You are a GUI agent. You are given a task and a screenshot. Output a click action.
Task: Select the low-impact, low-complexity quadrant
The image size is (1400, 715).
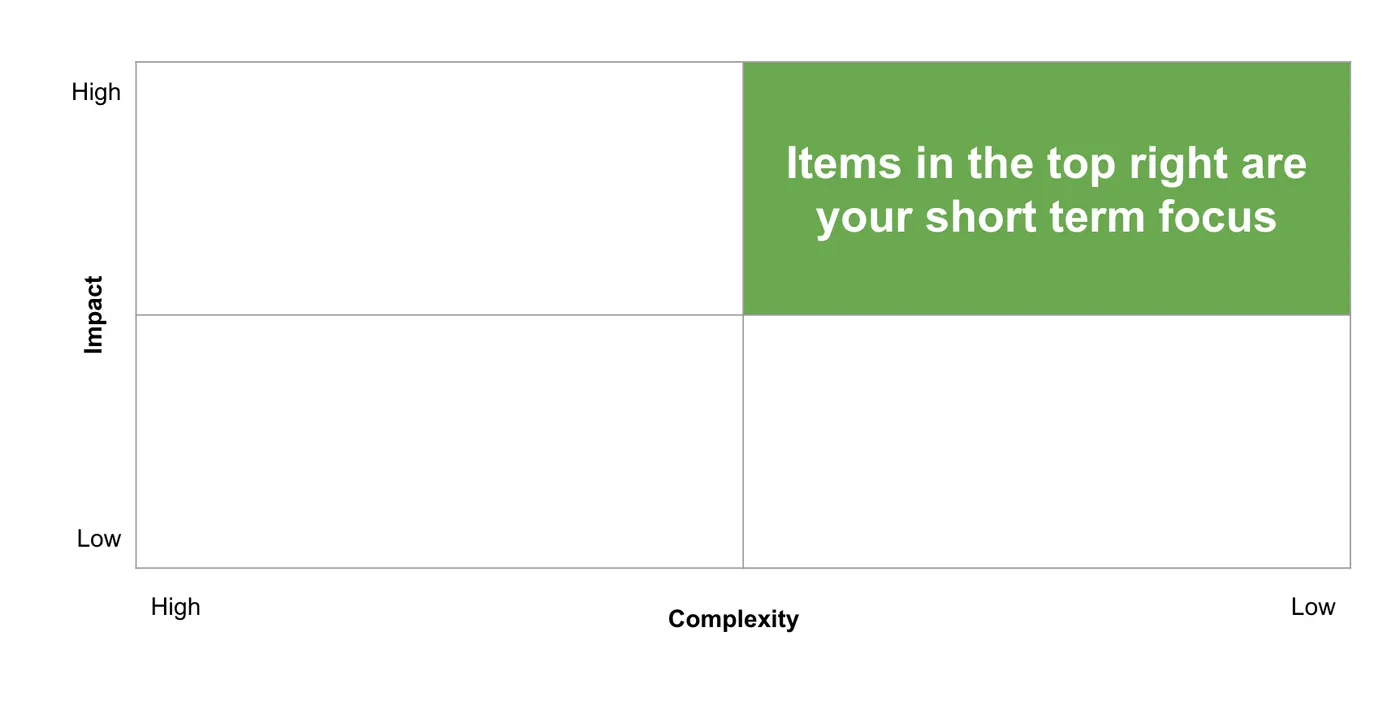coord(1046,441)
